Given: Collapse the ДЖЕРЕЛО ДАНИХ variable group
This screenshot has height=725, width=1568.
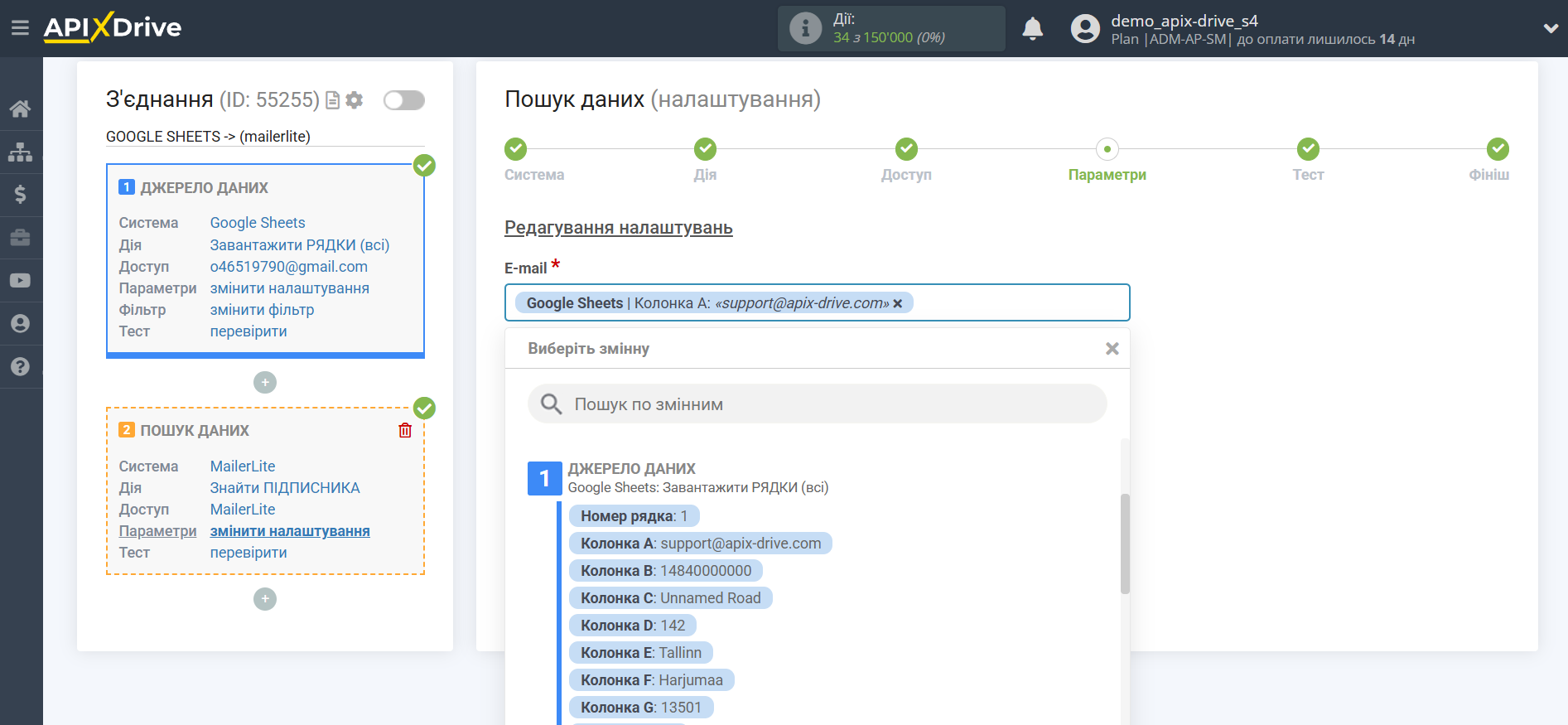Looking at the screenshot, I should 631,469.
